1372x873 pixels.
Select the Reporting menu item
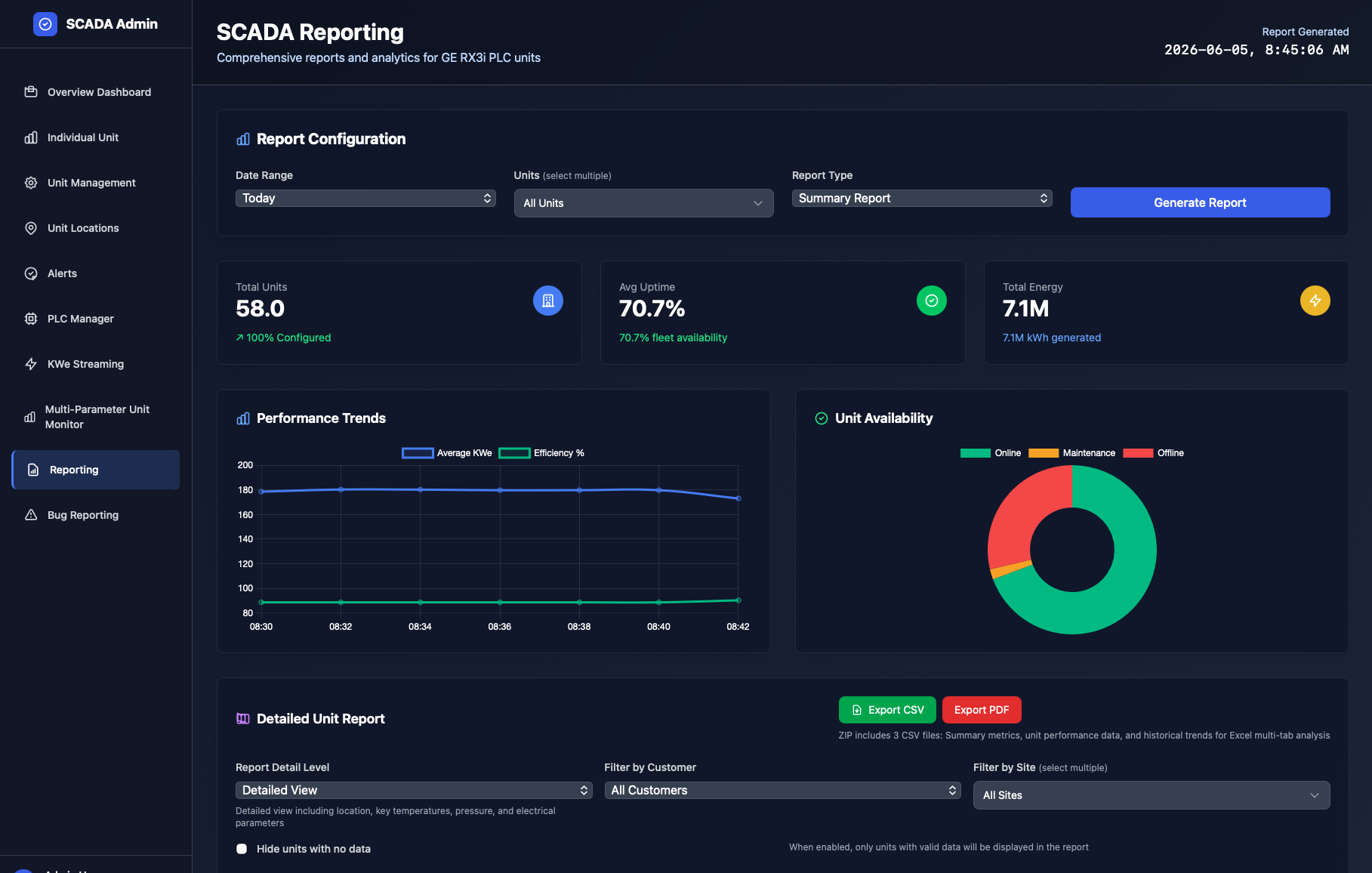click(x=96, y=470)
